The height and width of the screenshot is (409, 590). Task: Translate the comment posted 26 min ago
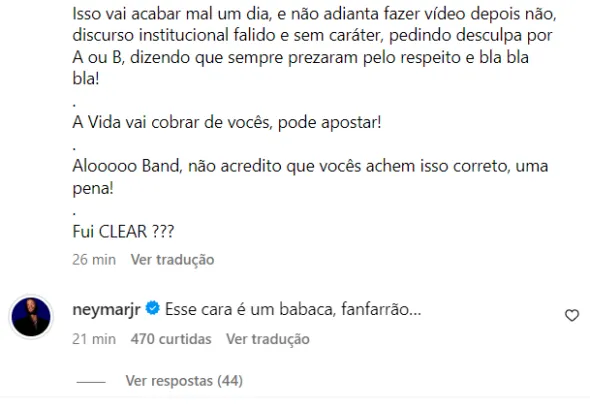click(x=172, y=260)
